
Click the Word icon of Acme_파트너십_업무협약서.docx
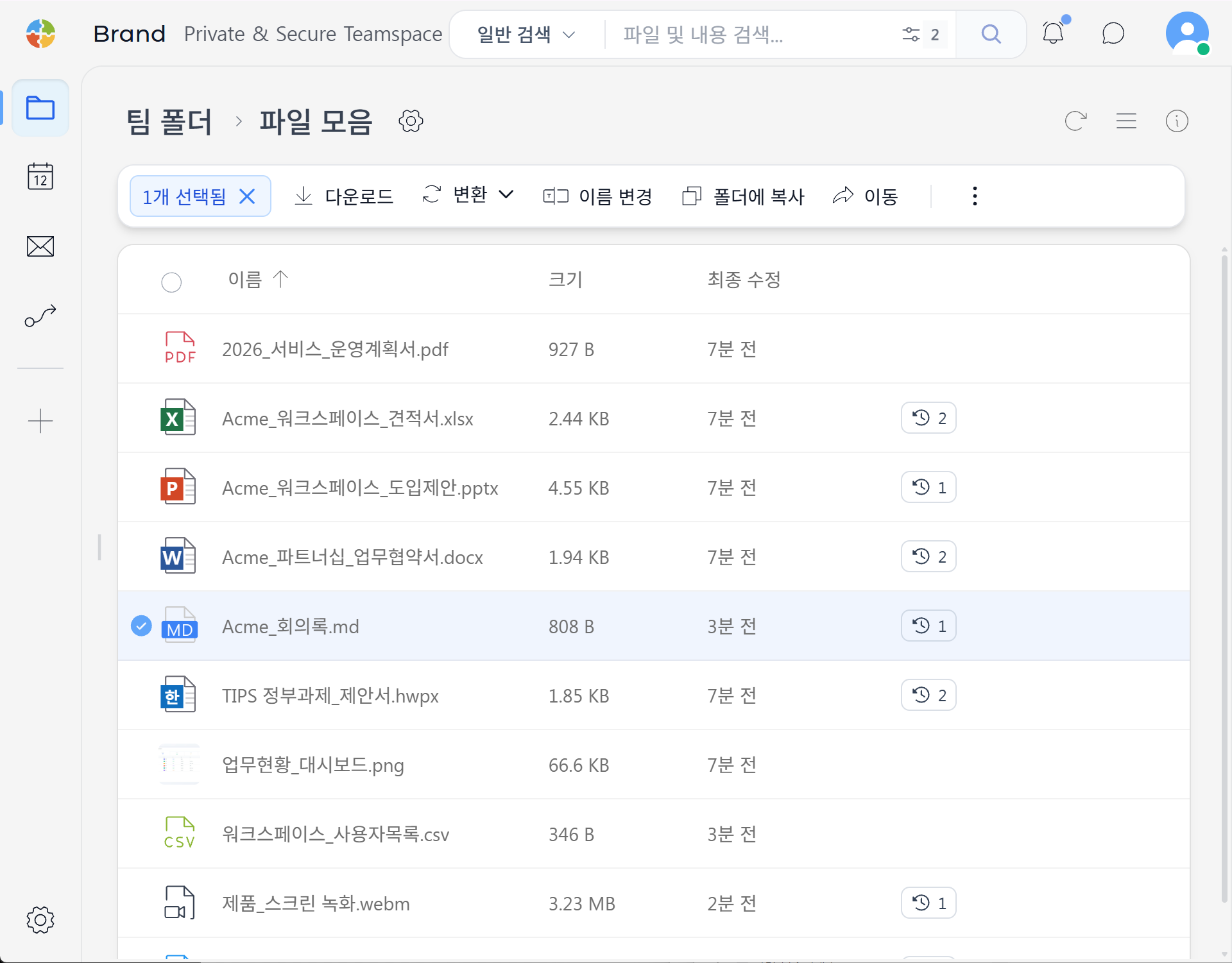tap(178, 556)
